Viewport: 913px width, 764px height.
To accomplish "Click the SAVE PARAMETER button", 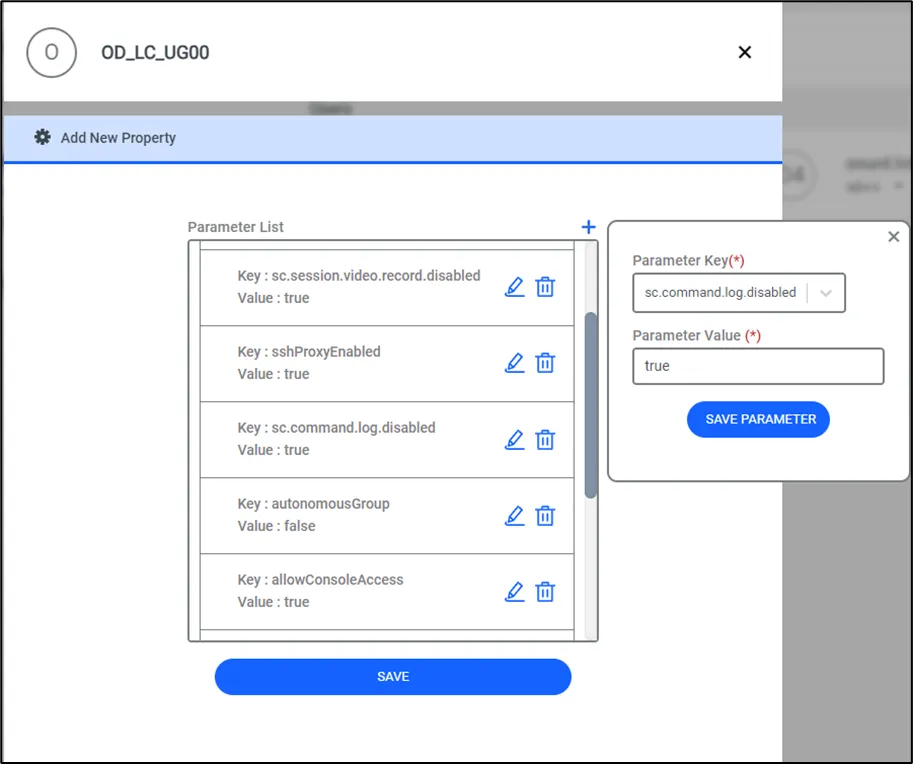I will coord(758,419).
